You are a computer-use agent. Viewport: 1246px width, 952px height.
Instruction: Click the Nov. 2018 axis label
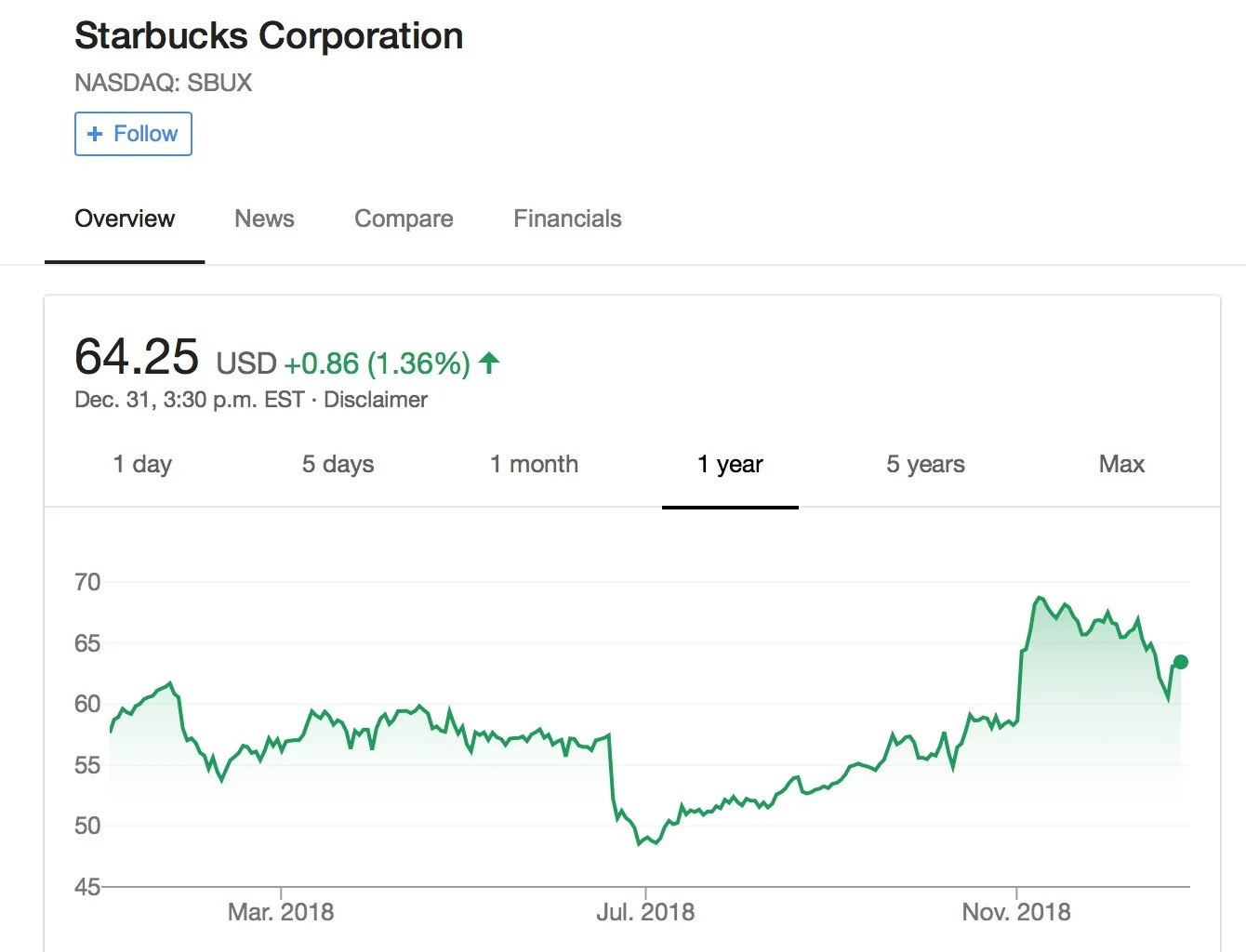coord(1016,912)
